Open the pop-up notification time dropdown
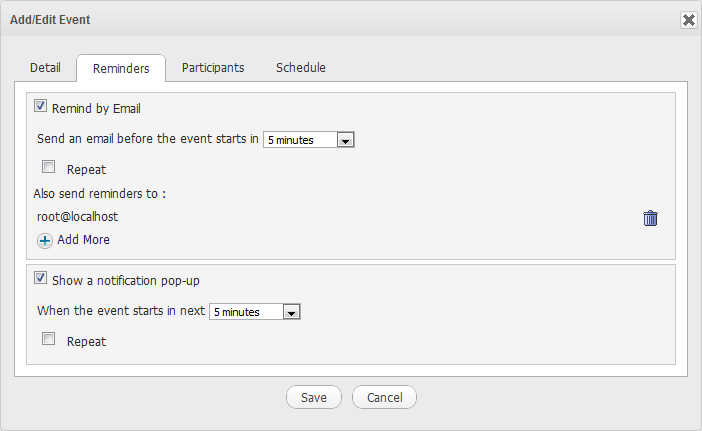This screenshot has height=431, width=702. [255, 312]
